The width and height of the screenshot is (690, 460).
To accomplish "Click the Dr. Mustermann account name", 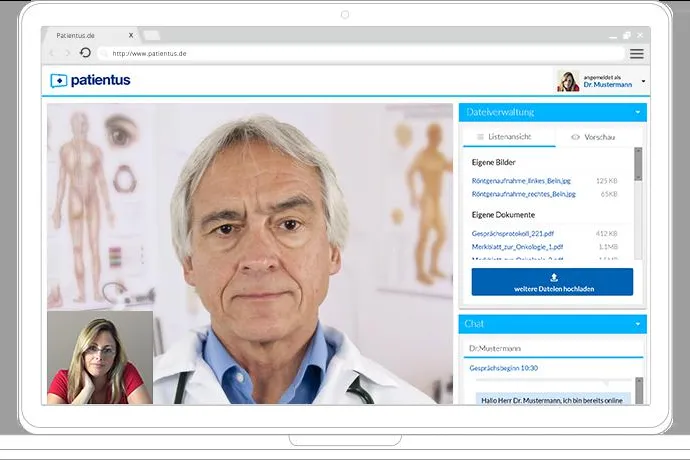I will coord(608,85).
